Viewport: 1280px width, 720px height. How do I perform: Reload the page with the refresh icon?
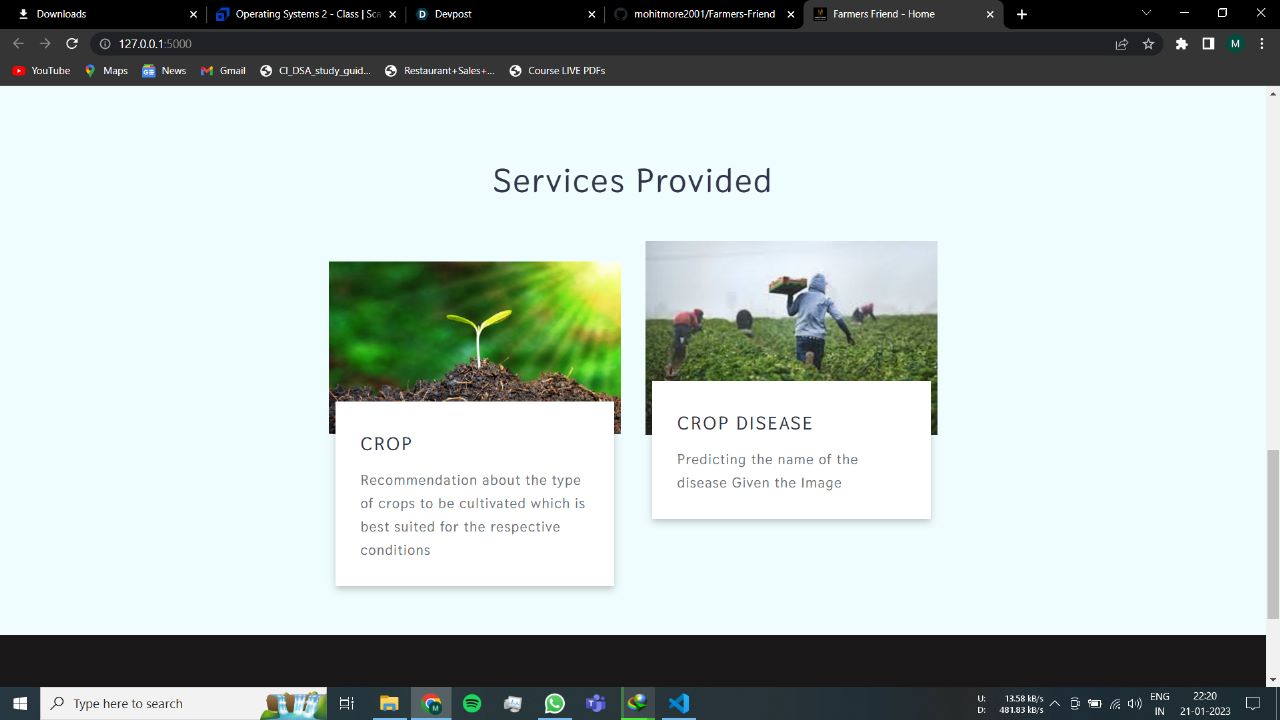pyautogui.click(x=72, y=44)
